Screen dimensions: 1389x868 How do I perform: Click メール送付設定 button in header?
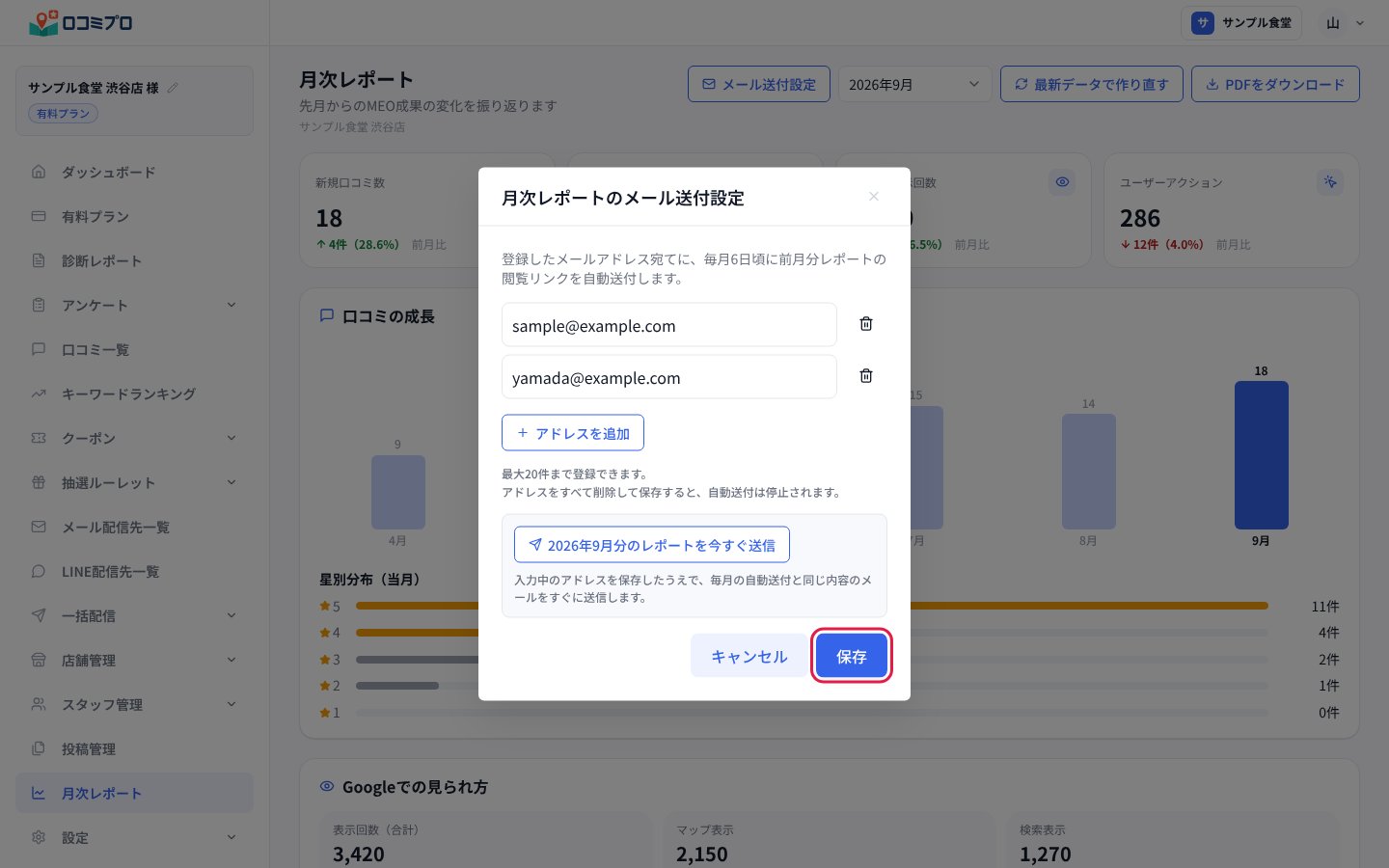tap(758, 84)
